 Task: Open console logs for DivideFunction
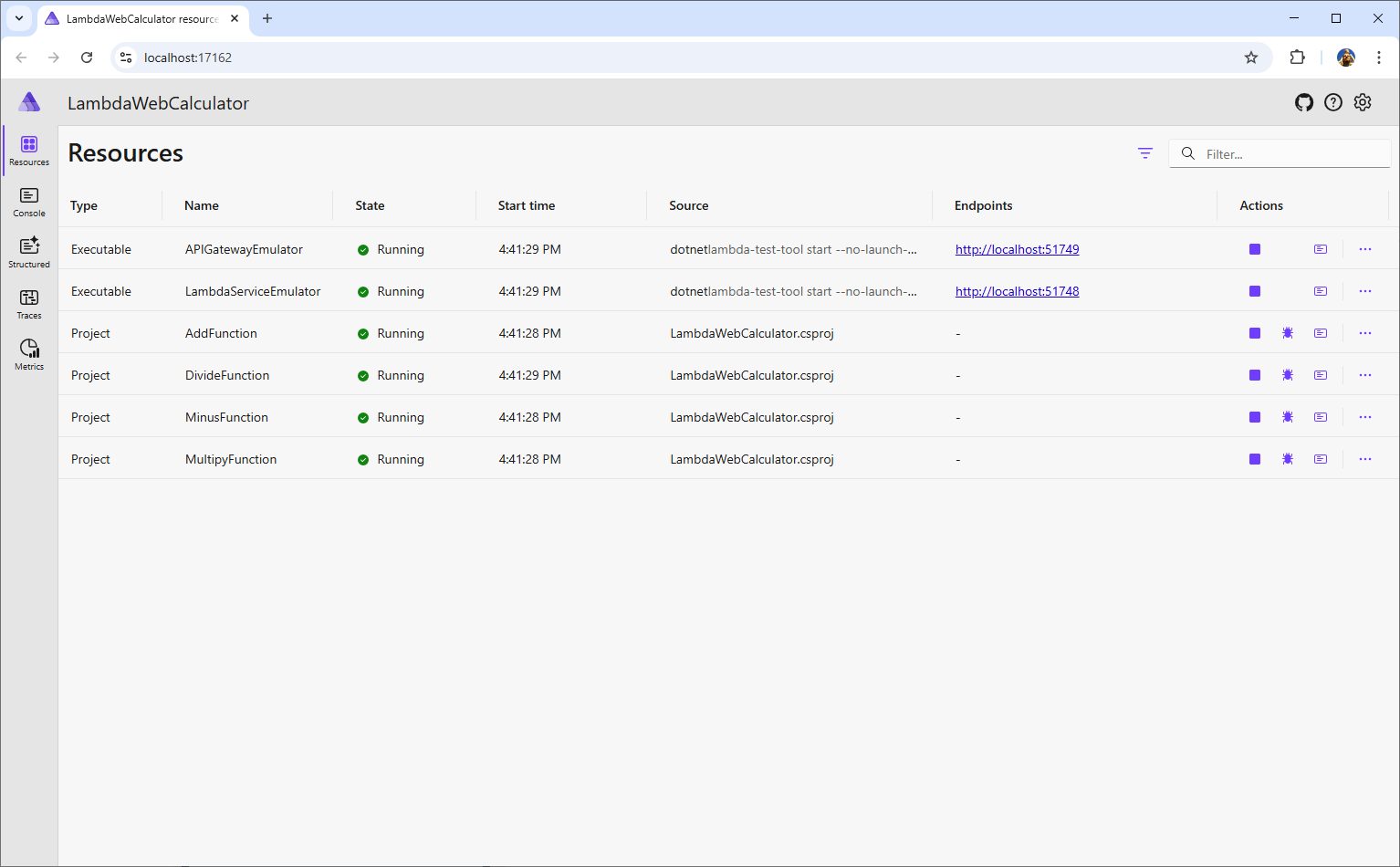1321,375
